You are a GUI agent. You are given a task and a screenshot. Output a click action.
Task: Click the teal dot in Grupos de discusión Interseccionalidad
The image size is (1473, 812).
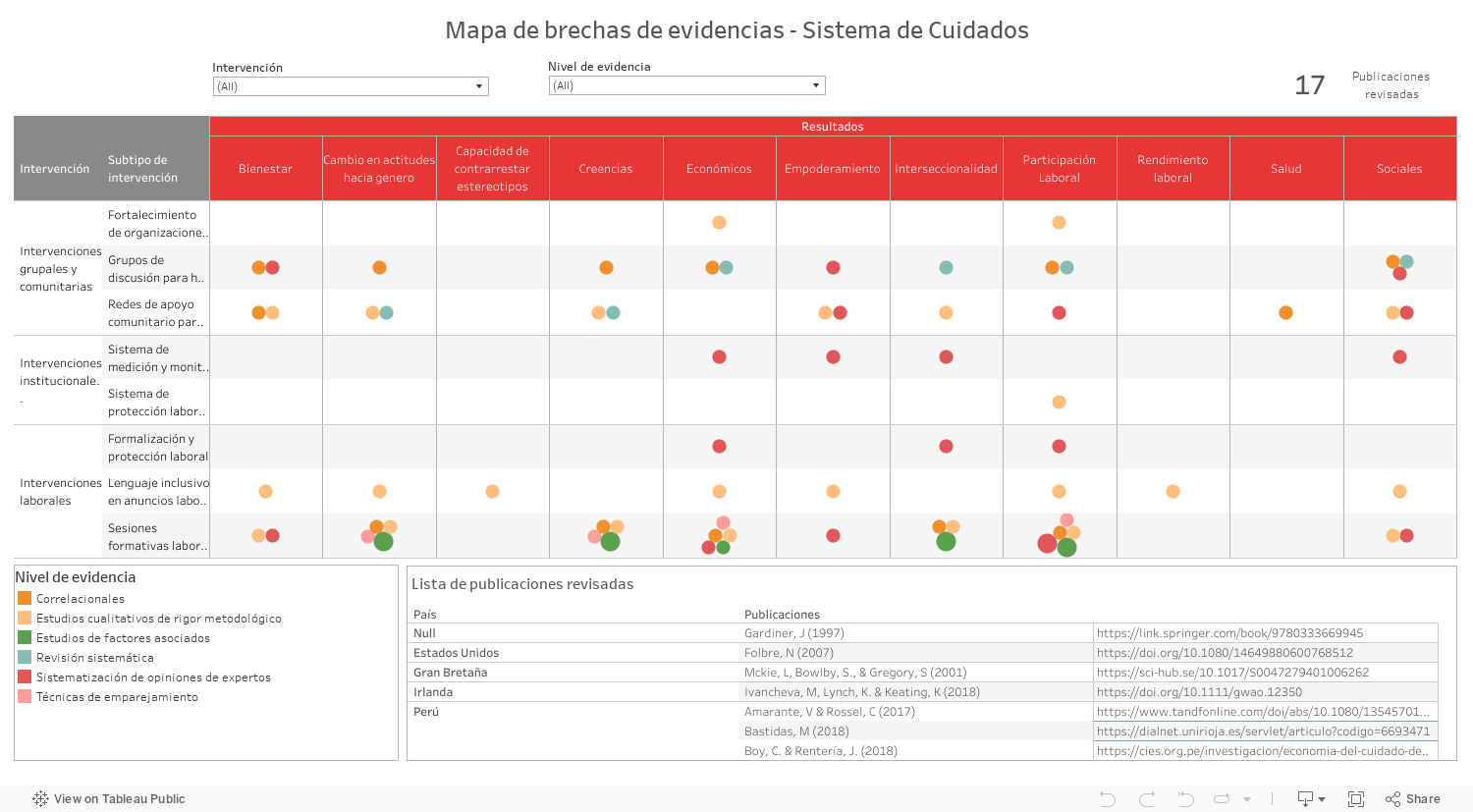(946, 267)
